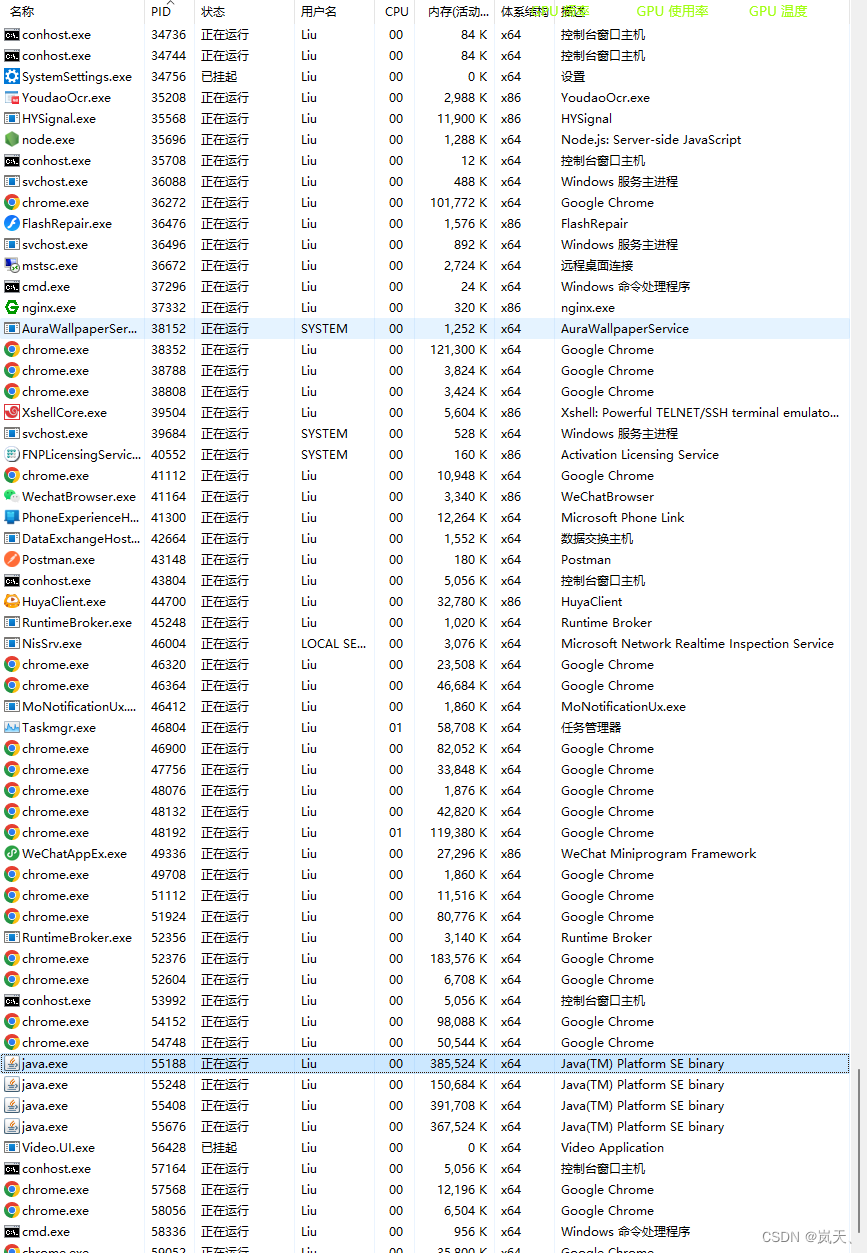The height and width of the screenshot is (1253, 867).
Task: Click the 已挂起 status of SystemSettings.exe
Action: click(219, 77)
